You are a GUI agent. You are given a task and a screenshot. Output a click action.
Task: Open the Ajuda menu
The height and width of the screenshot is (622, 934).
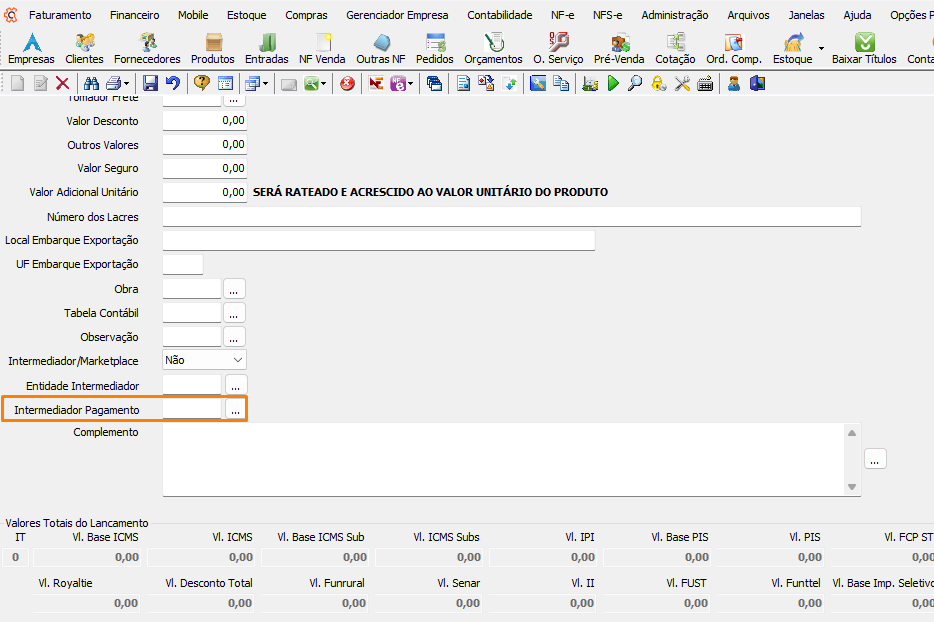tap(857, 15)
